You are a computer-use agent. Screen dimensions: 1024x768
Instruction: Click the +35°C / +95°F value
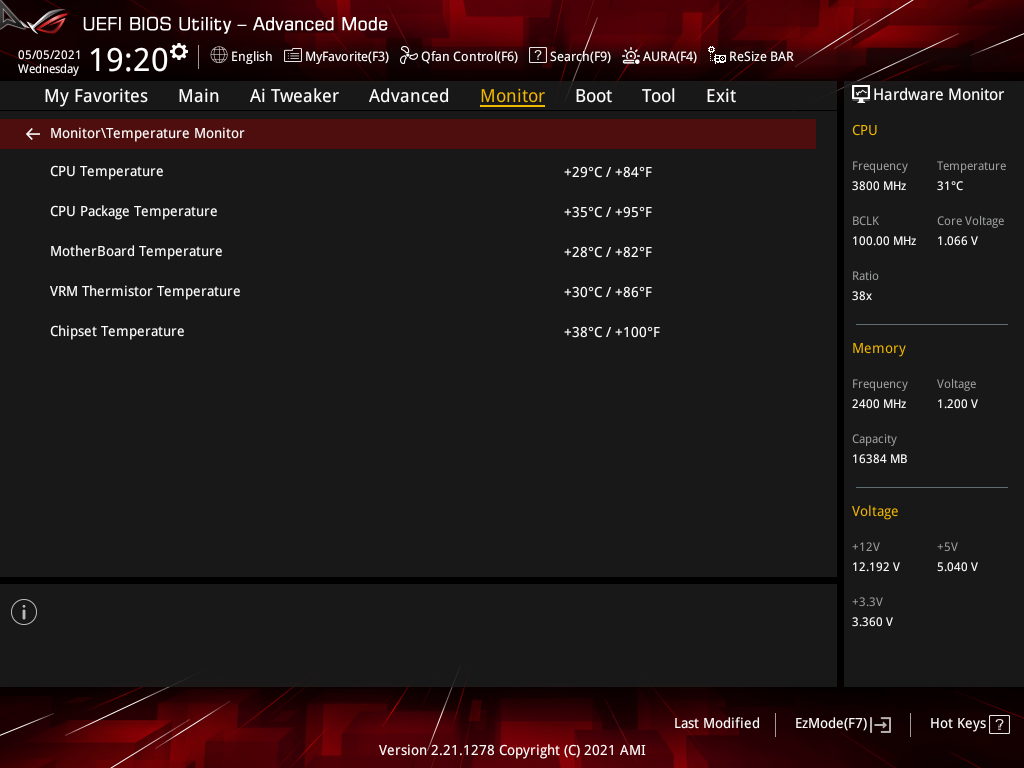608,212
